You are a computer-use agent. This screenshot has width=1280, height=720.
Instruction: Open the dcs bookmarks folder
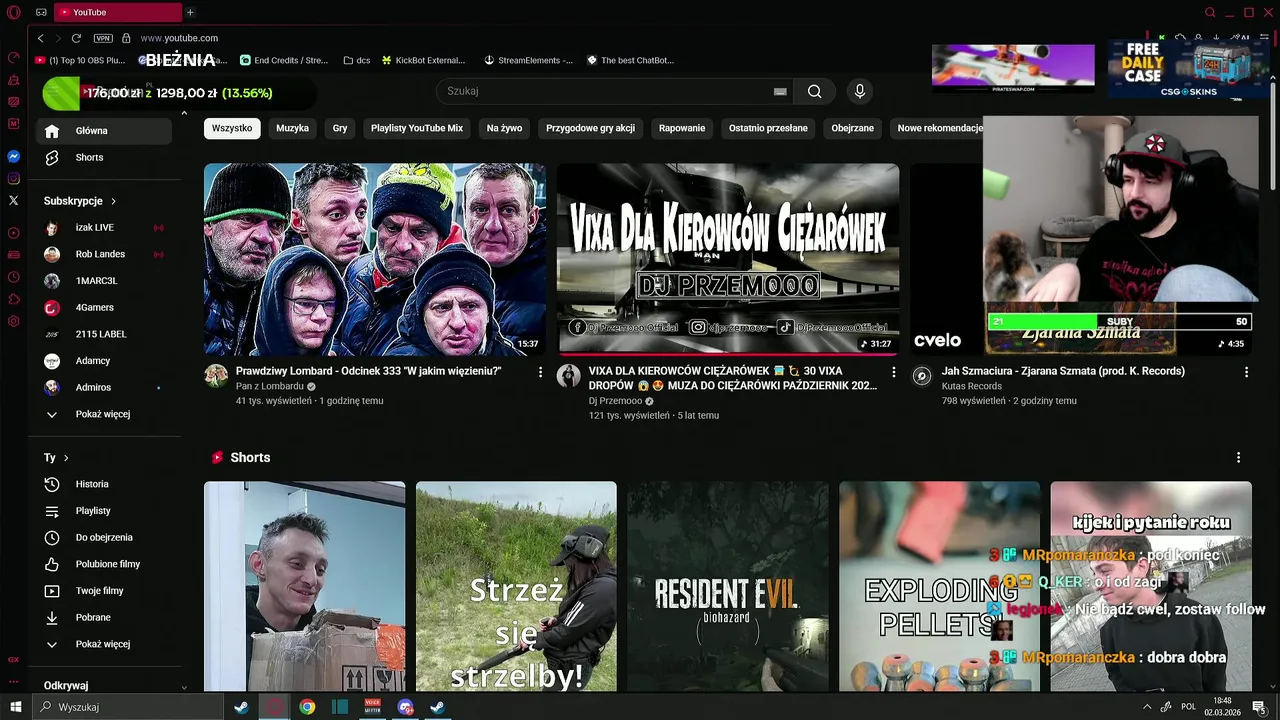click(x=356, y=60)
